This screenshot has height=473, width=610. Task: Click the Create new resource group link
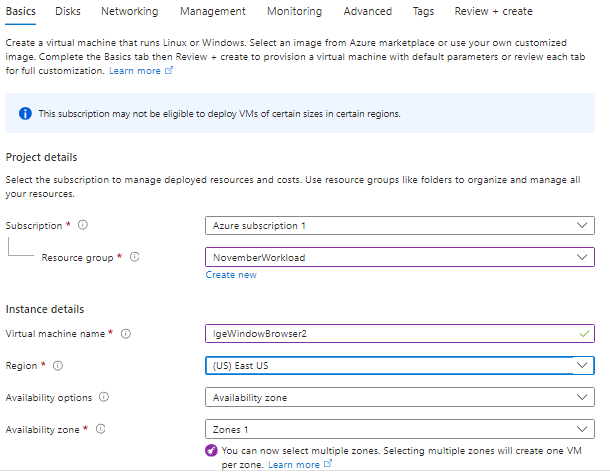point(231,275)
